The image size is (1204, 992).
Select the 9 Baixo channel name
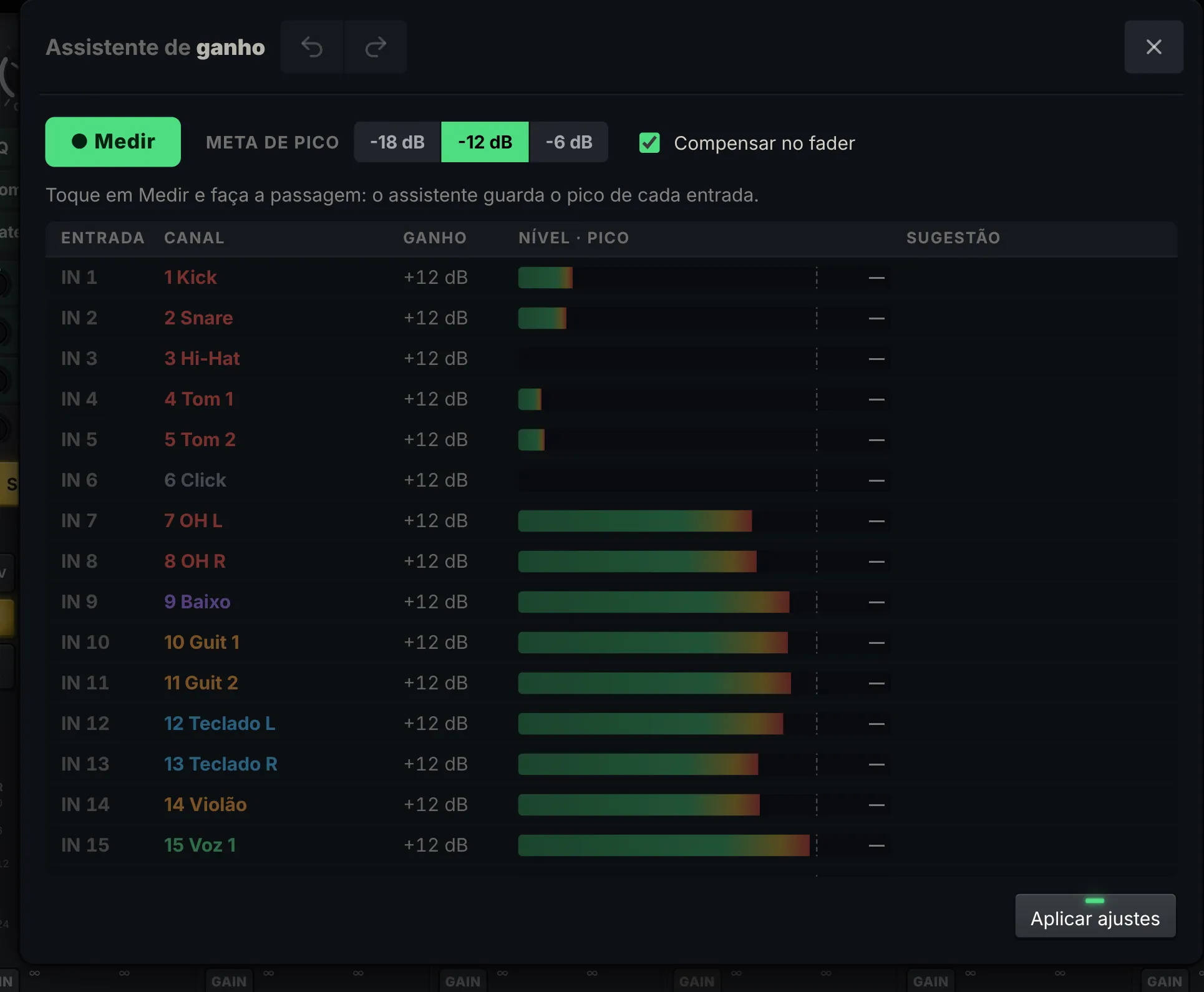click(x=197, y=602)
